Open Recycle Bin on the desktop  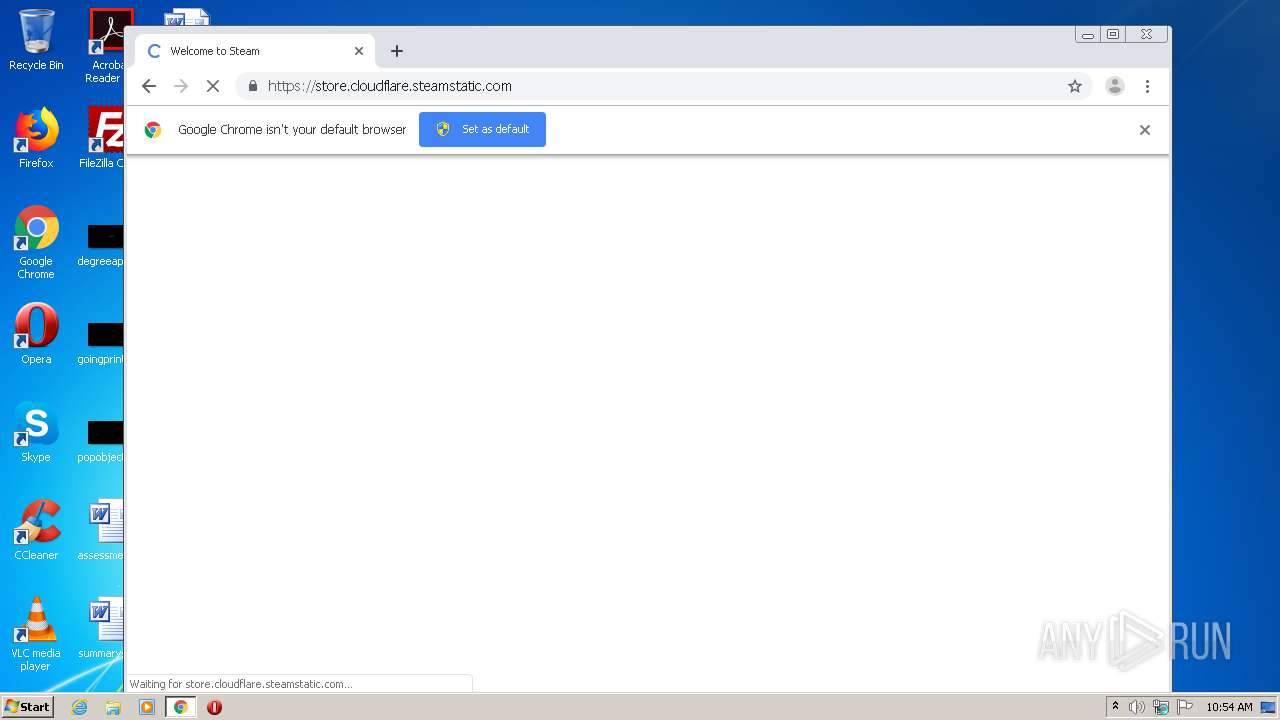pyautogui.click(x=36, y=40)
